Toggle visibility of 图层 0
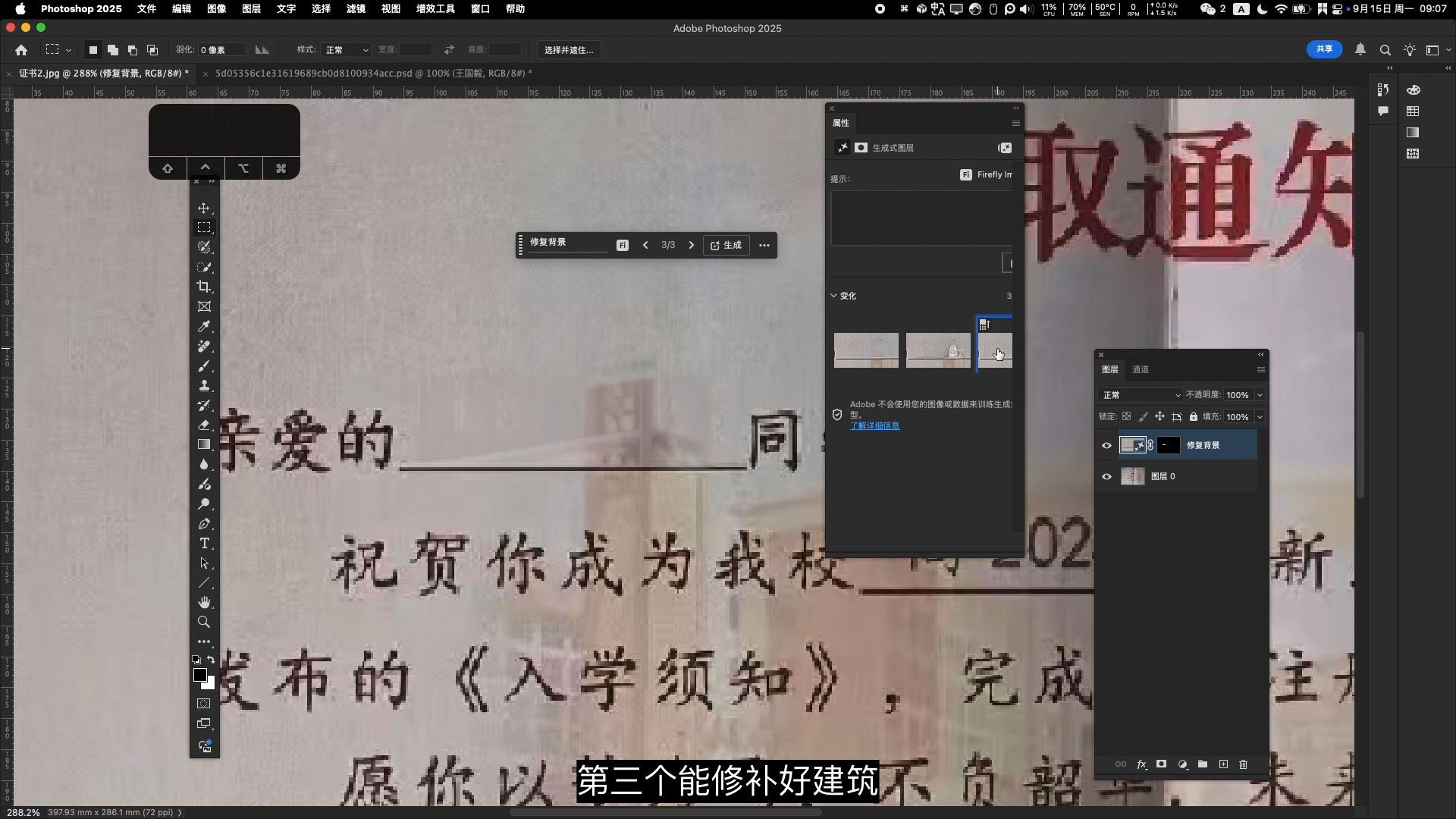Screen dimensions: 1456x819 (1106, 476)
